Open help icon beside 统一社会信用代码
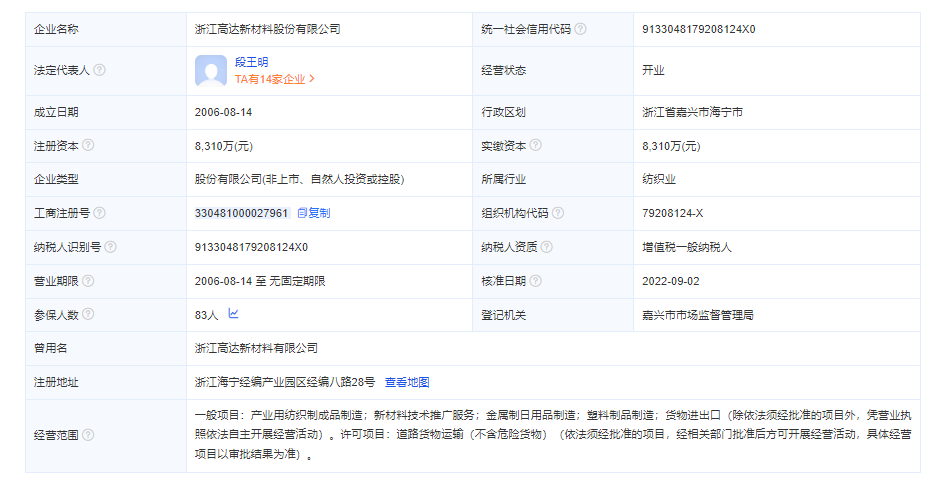This screenshot has height=479, width=942. [580, 29]
